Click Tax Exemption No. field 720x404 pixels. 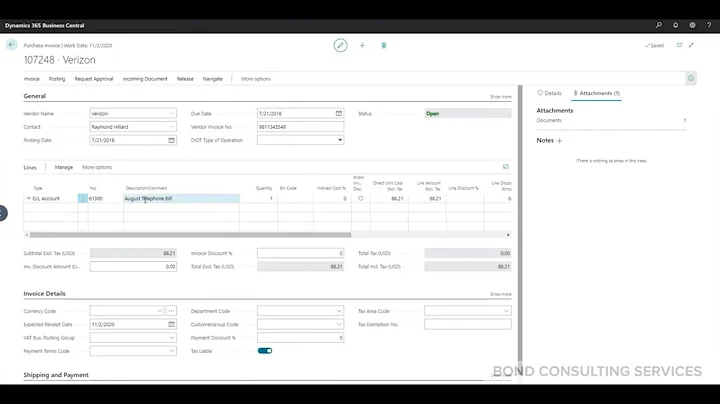click(x=467, y=324)
